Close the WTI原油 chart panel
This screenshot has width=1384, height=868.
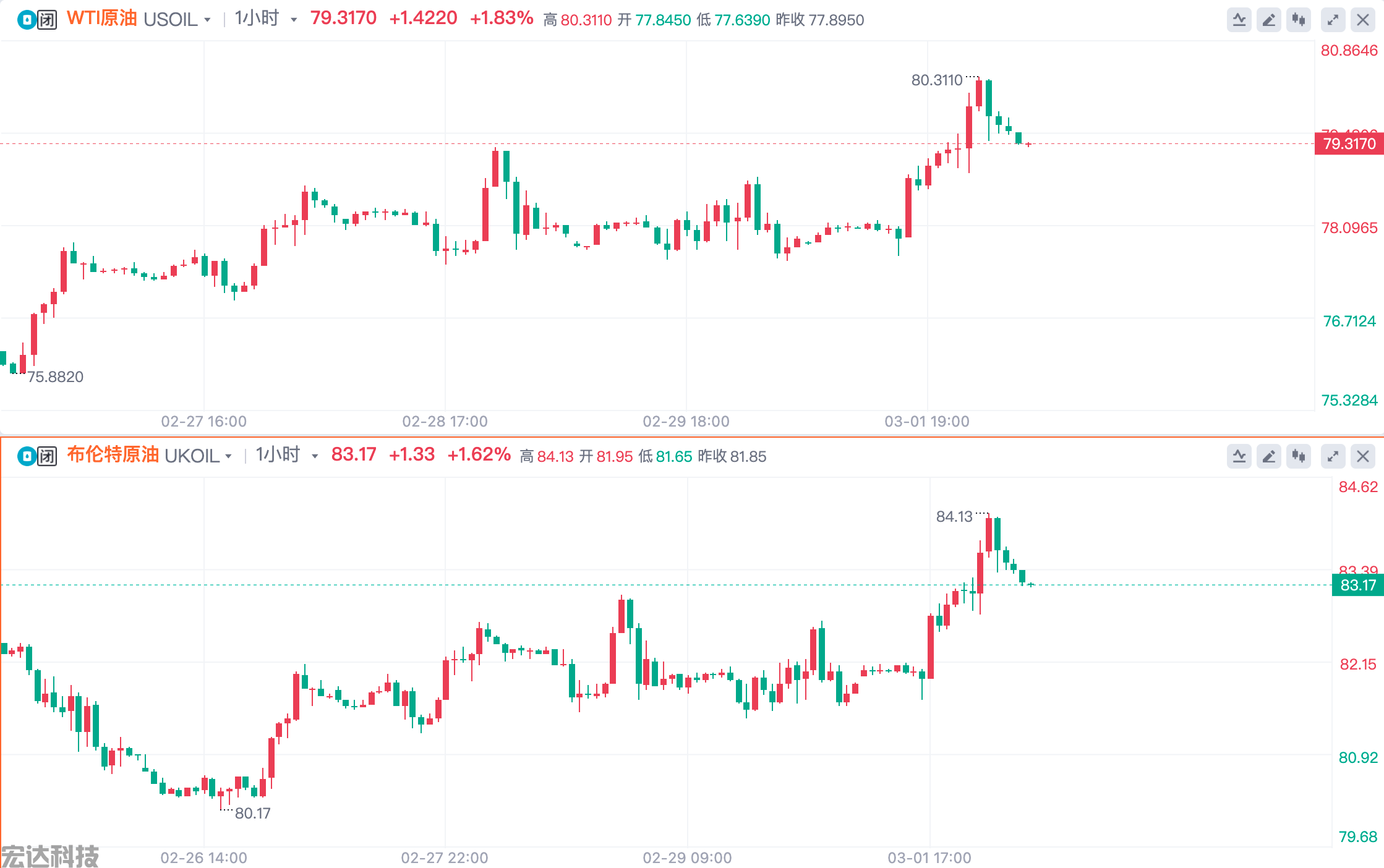(x=1362, y=20)
